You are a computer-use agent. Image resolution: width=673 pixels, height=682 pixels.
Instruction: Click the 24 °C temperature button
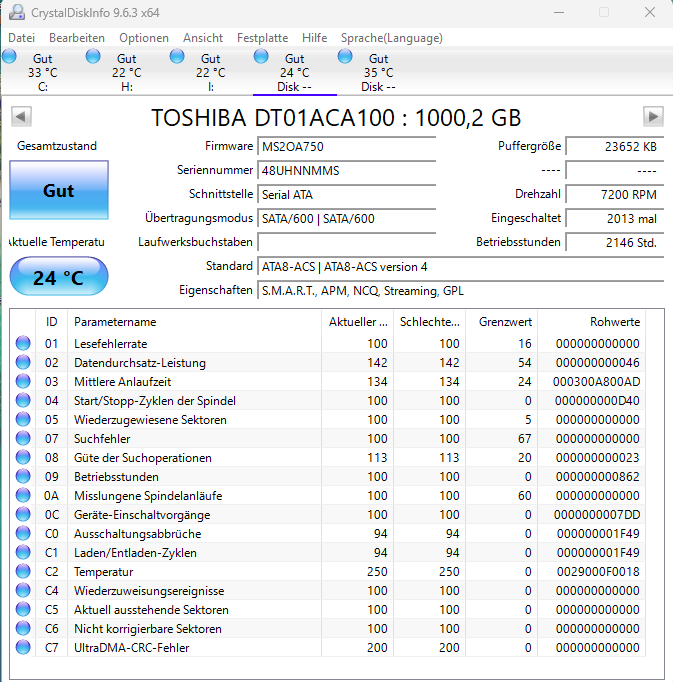coord(59,277)
